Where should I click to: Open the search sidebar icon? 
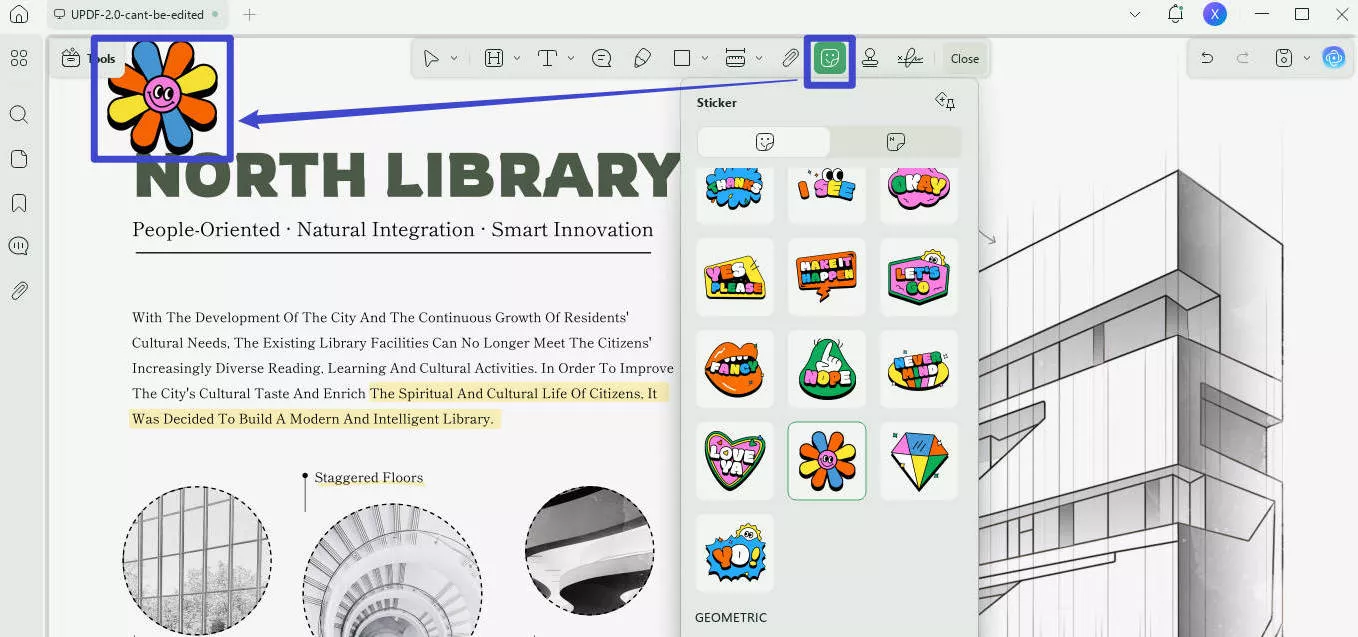tap(19, 114)
